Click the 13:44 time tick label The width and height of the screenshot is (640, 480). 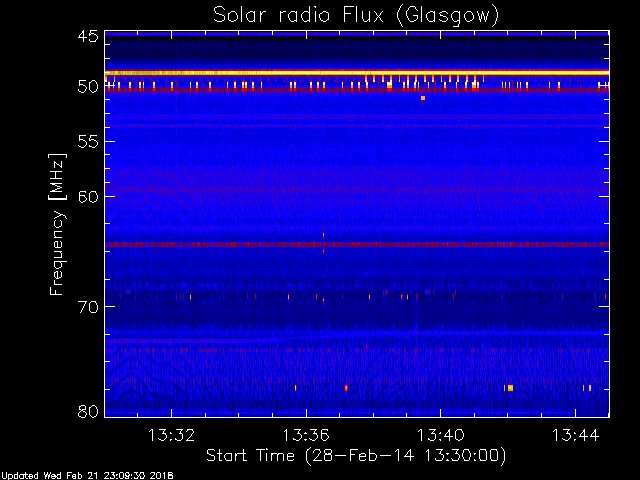click(x=576, y=435)
